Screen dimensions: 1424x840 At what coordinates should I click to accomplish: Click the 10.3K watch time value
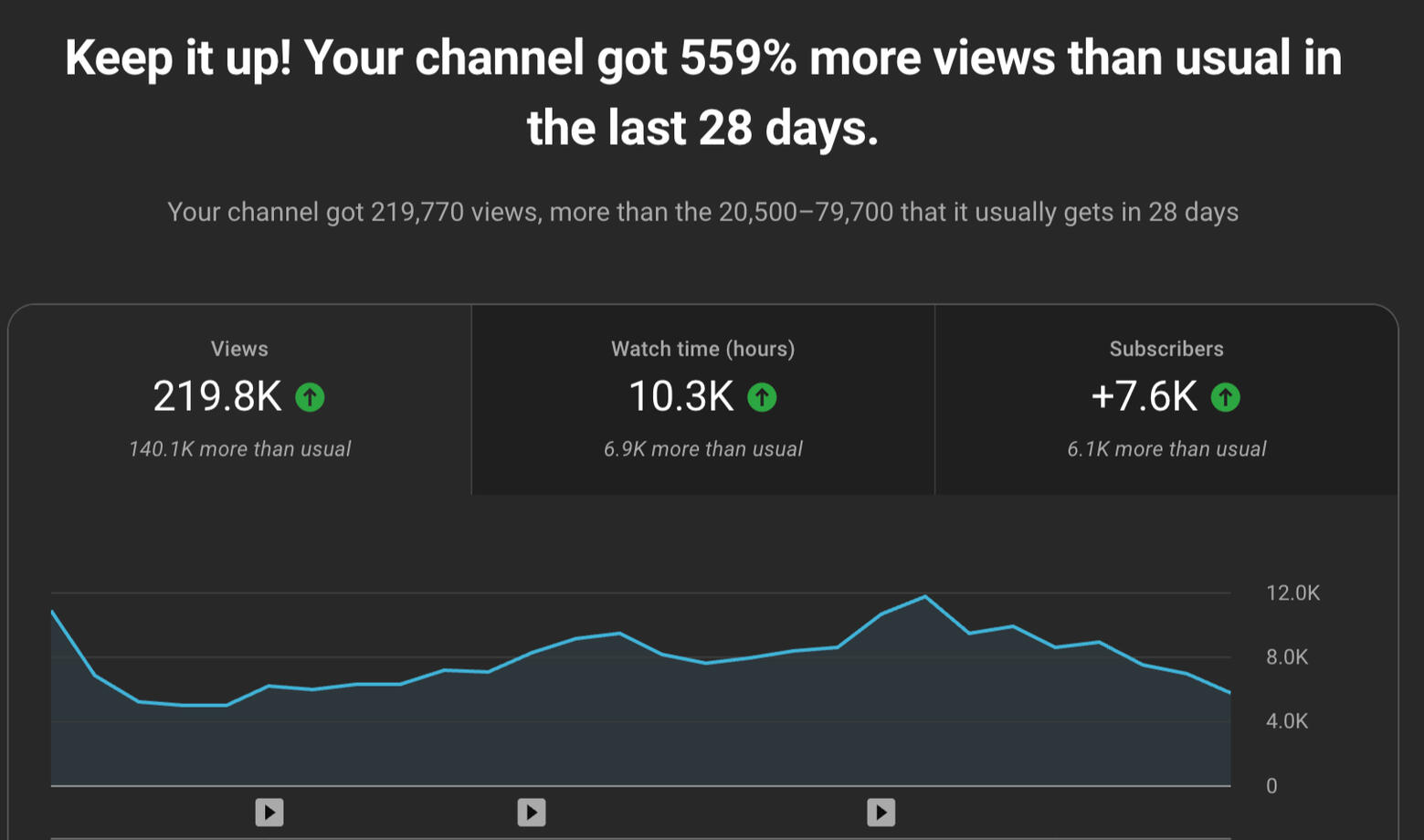coord(681,397)
